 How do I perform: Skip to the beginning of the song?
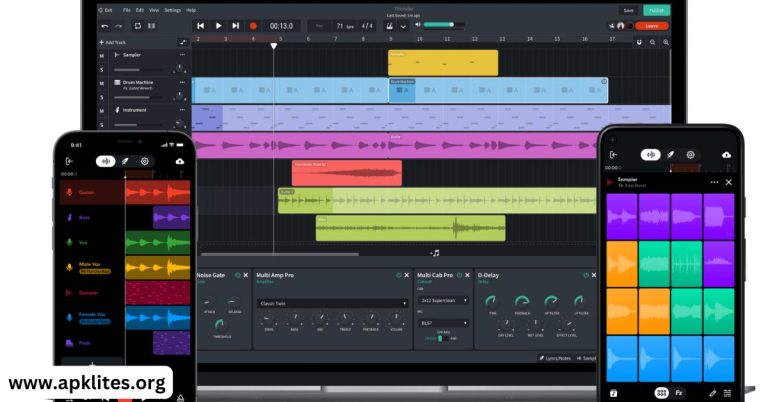(x=201, y=25)
